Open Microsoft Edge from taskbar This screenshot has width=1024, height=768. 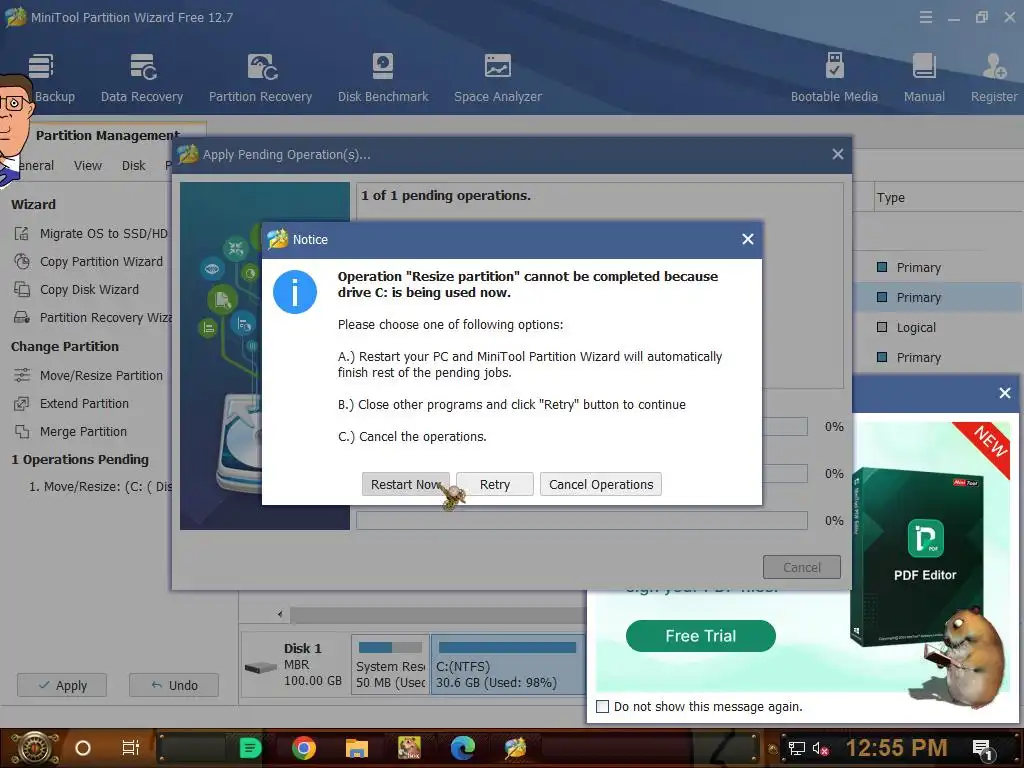click(462, 748)
